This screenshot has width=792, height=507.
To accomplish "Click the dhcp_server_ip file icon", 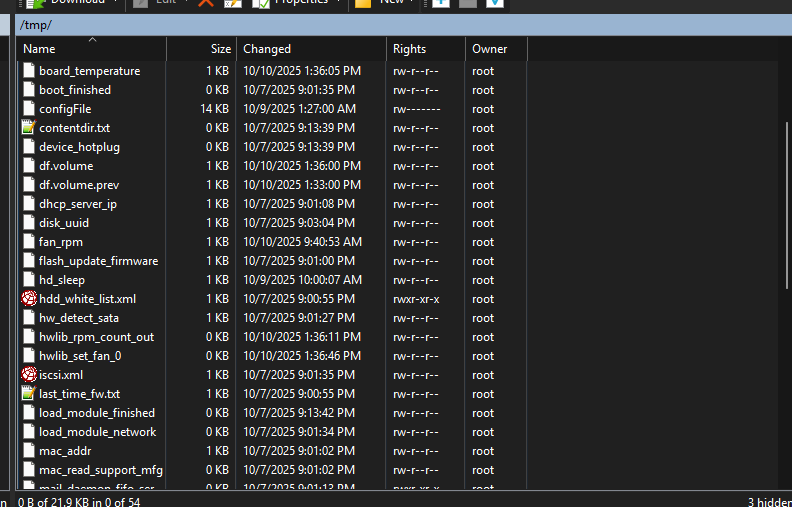I will pos(29,204).
